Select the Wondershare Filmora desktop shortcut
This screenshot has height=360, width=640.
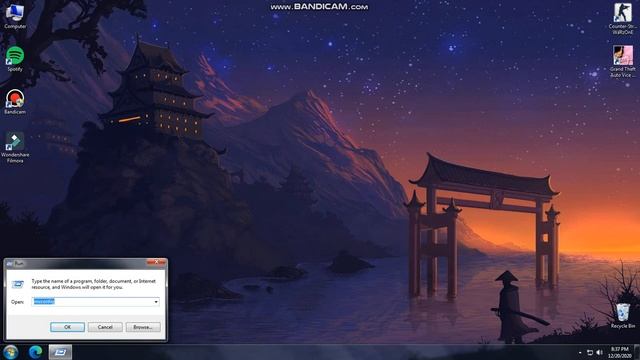[15, 147]
